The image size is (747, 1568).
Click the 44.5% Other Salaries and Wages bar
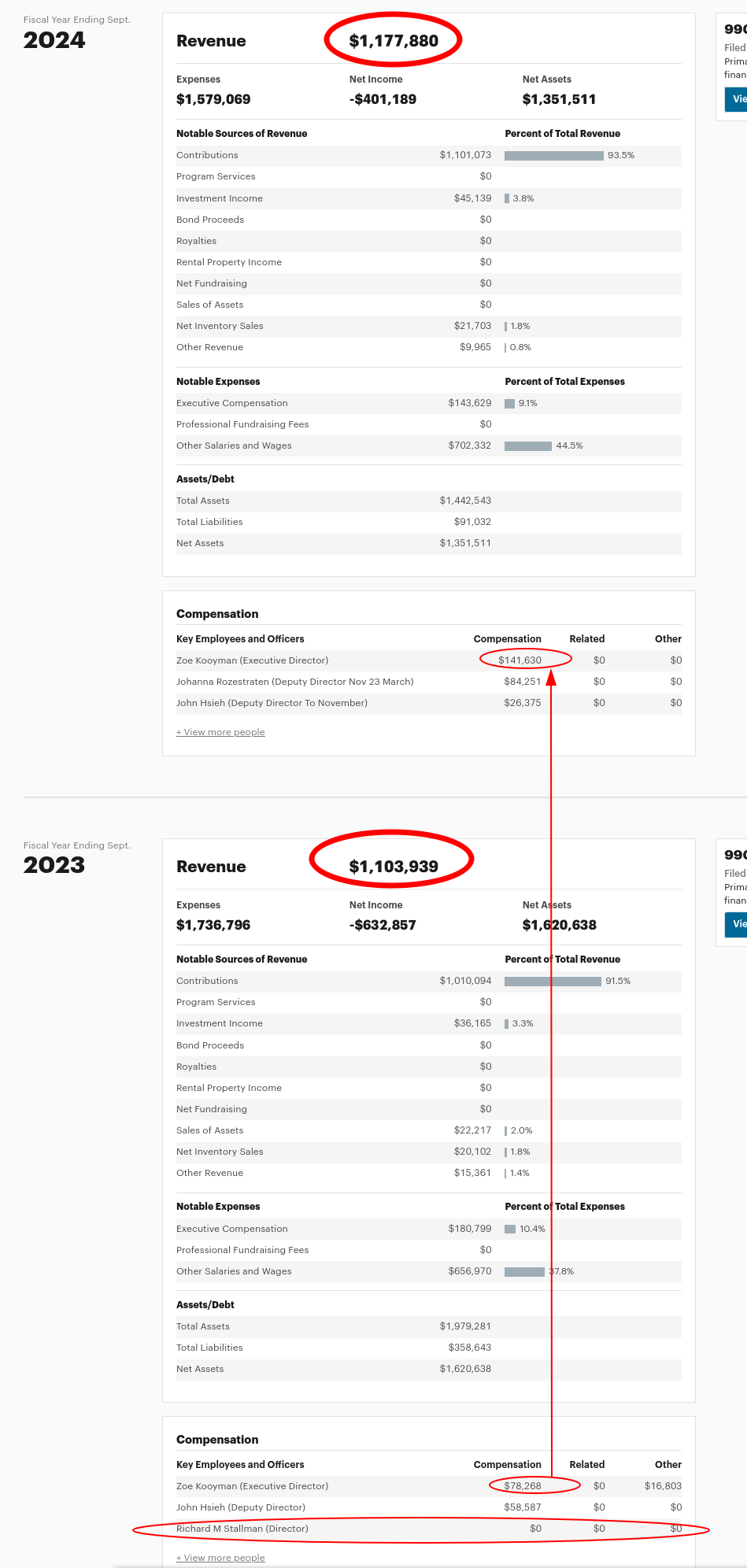pyautogui.click(x=527, y=446)
